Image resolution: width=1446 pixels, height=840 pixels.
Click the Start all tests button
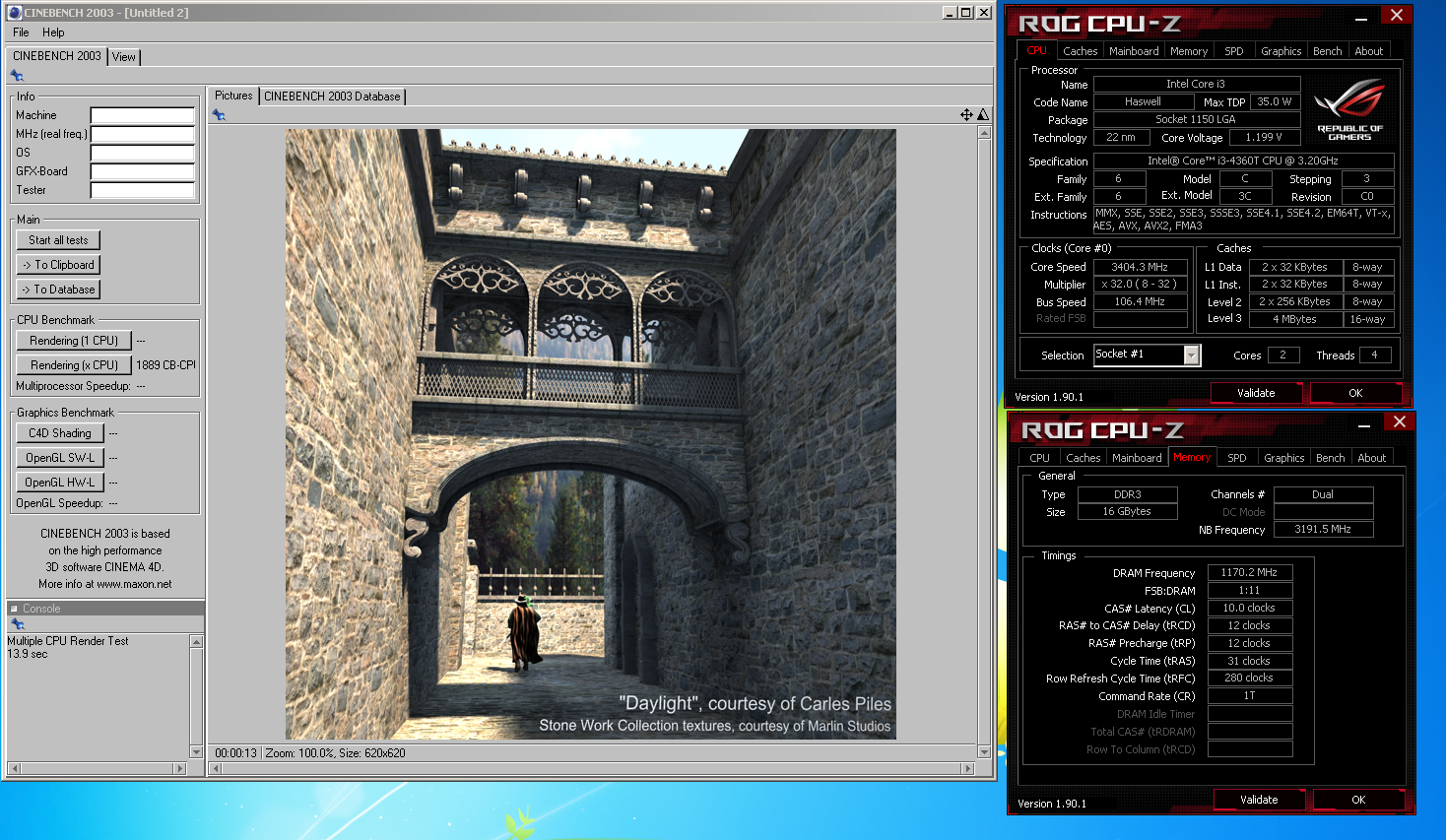[x=58, y=240]
